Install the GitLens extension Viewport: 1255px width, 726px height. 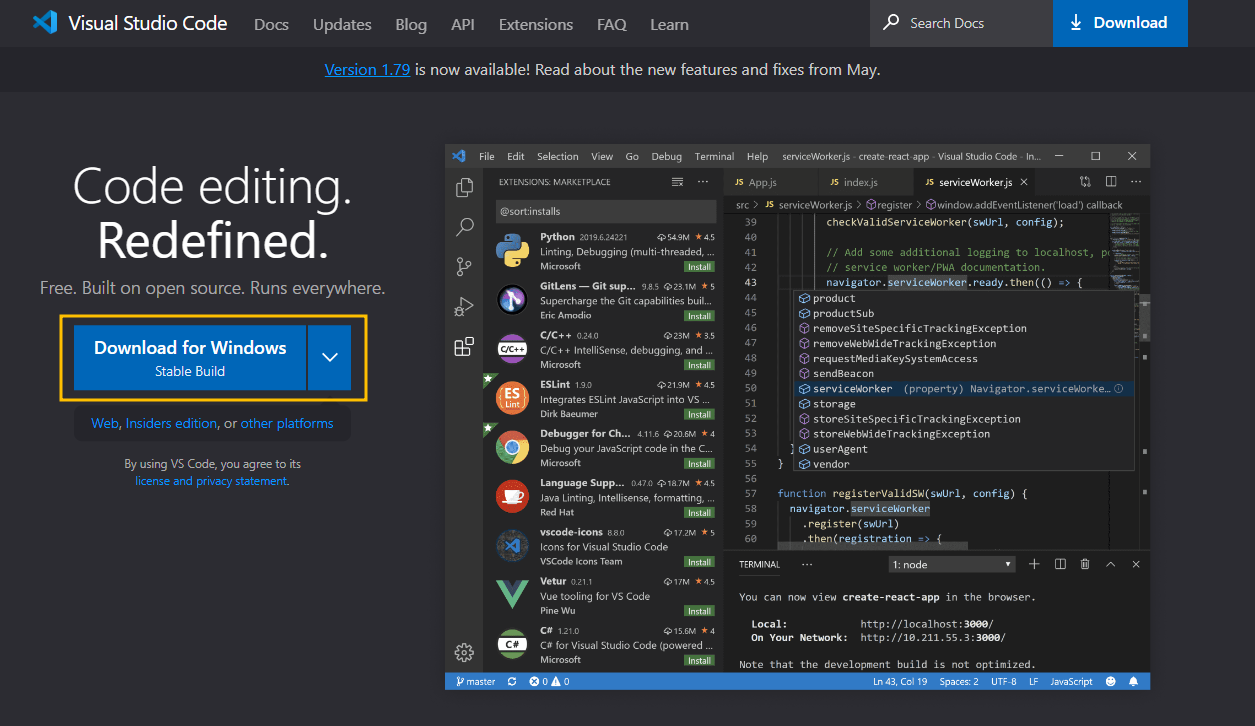pos(699,316)
